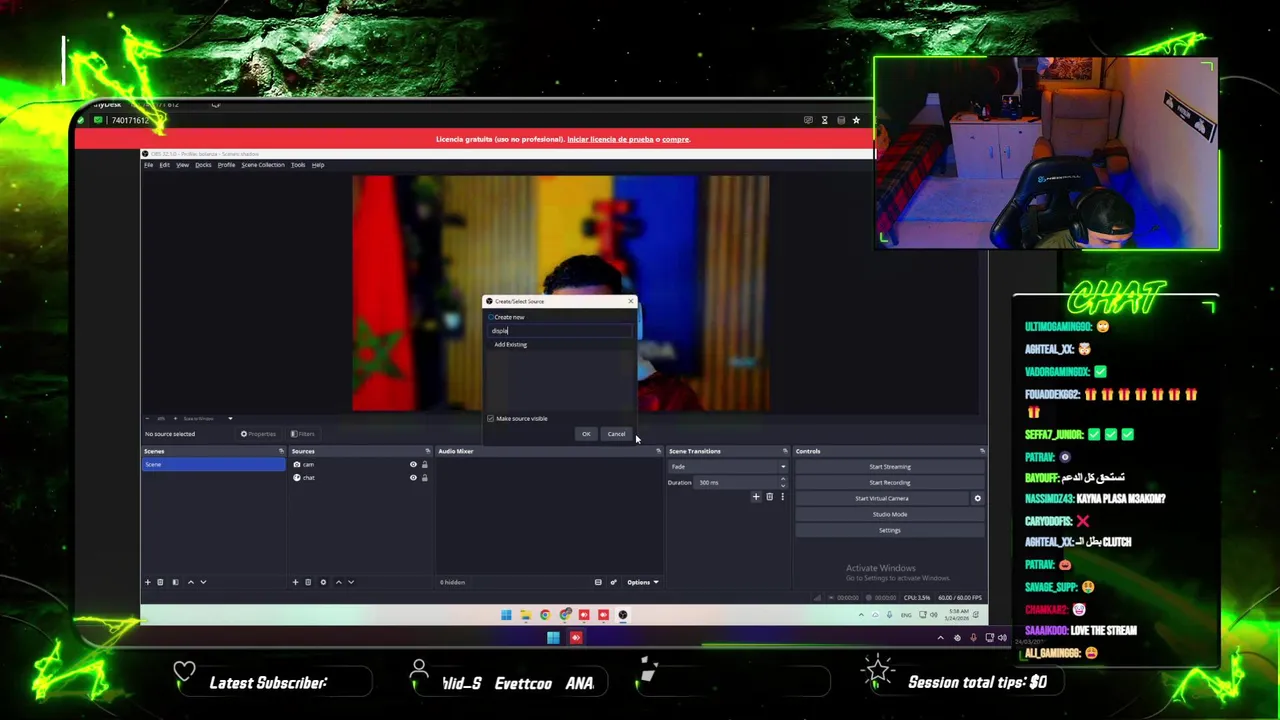Open Audio Mixer Options dropdown
Screen dimensions: 1280x720
coord(642,582)
